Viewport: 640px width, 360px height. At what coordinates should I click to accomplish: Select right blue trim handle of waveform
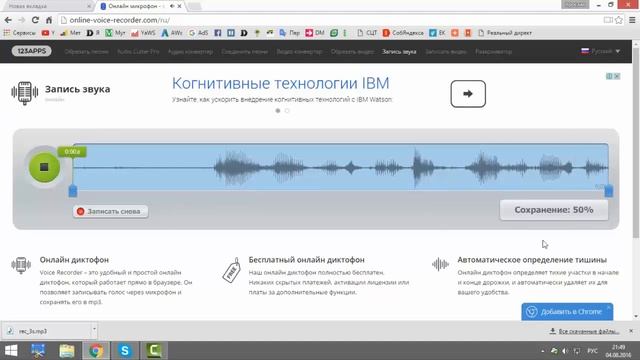click(x=609, y=191)
